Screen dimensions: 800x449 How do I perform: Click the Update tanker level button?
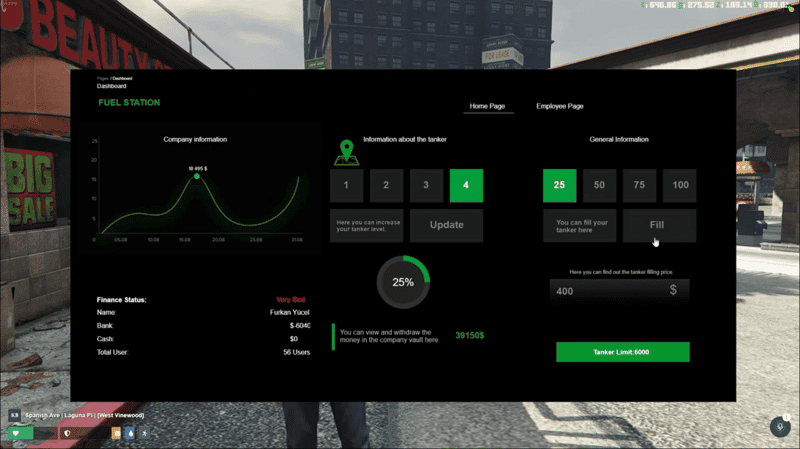(446, 225)
